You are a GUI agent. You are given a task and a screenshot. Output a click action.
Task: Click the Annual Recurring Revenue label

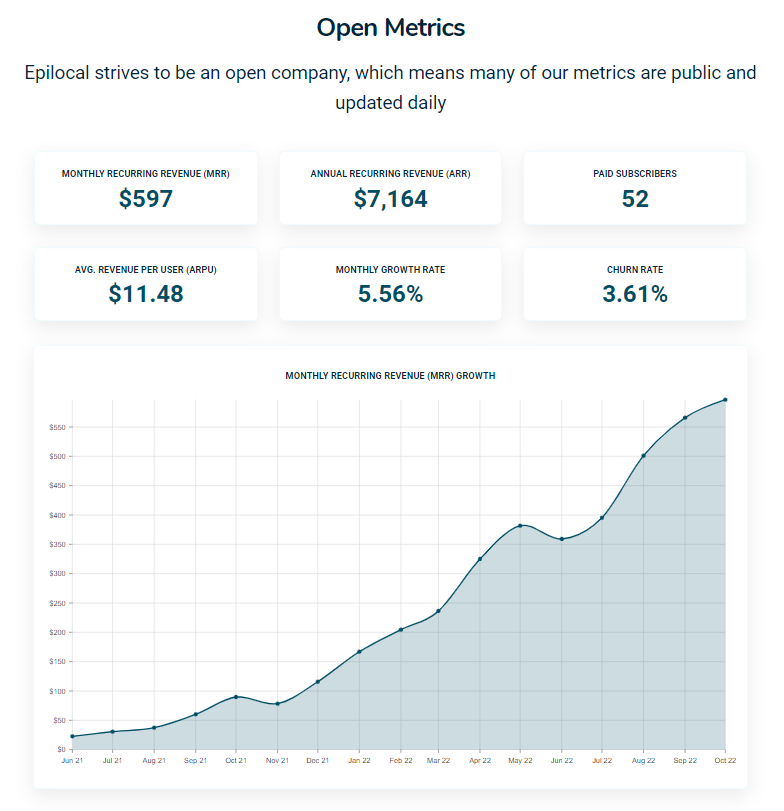click(x=390, y=174)
